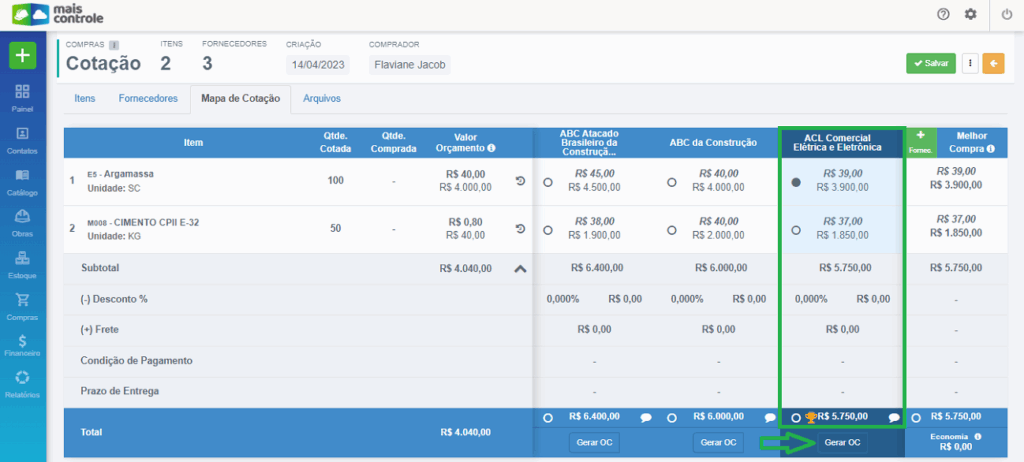
Task: Open history icon for Argamassa row
Action: pos(520,181)
